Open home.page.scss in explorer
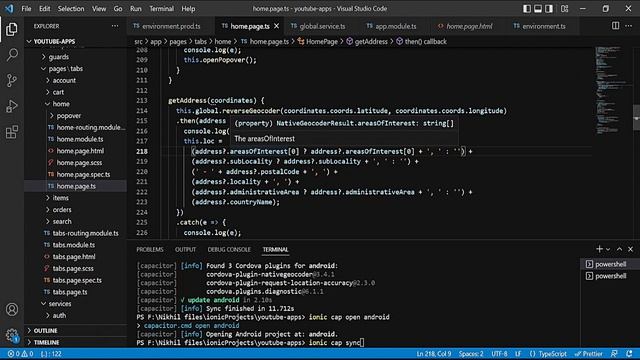The image size is (640, 360). pyautogui.click(x=76, y=163)
